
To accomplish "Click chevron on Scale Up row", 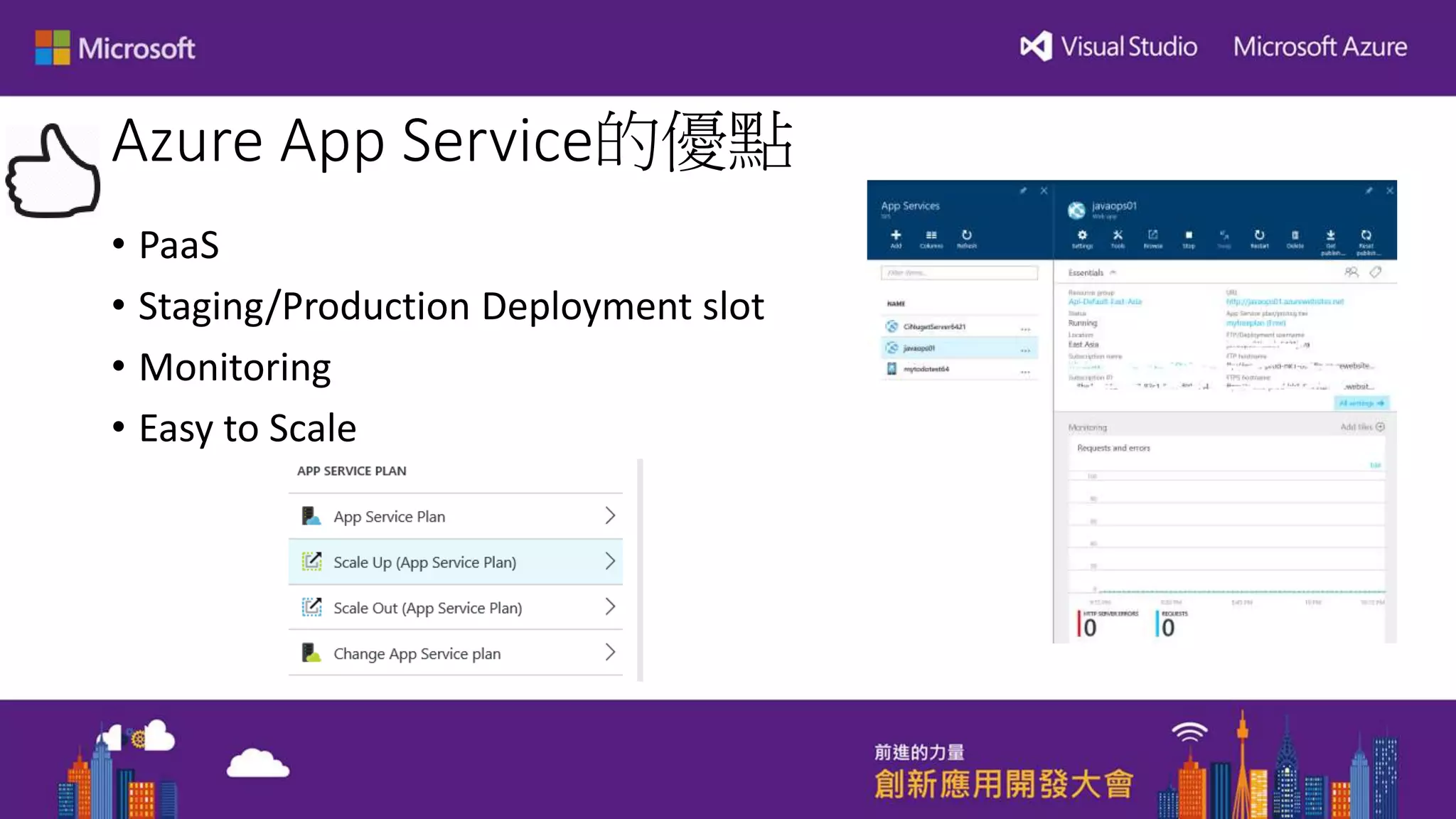I will [610, 561].
